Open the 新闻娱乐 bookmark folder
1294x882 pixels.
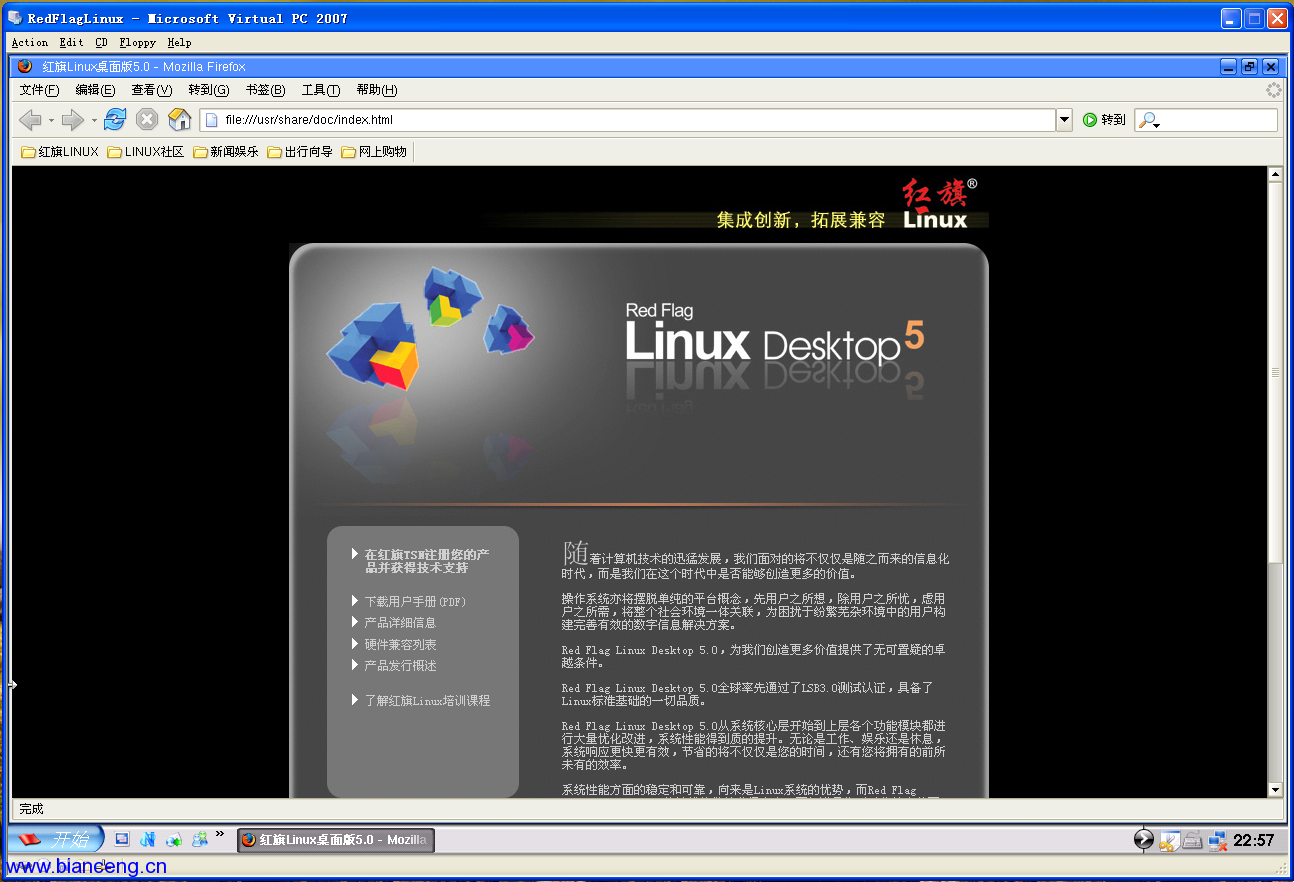pyautogui.click(x=226, y=152)
